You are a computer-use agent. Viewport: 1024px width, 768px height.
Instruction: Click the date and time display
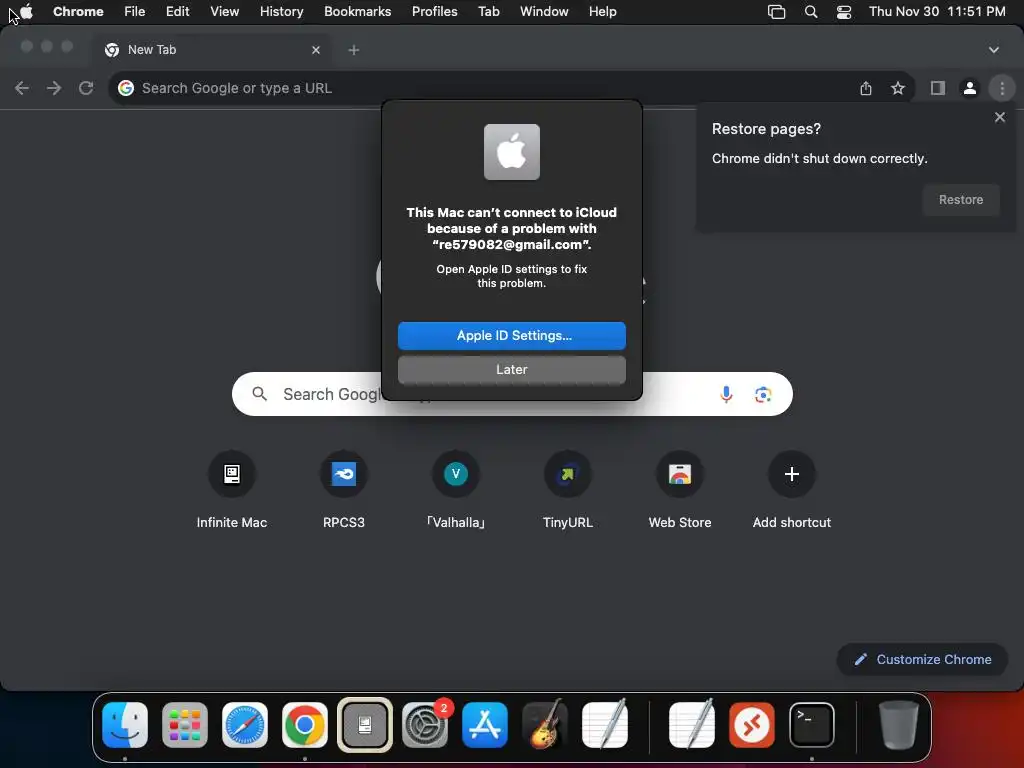937,12
